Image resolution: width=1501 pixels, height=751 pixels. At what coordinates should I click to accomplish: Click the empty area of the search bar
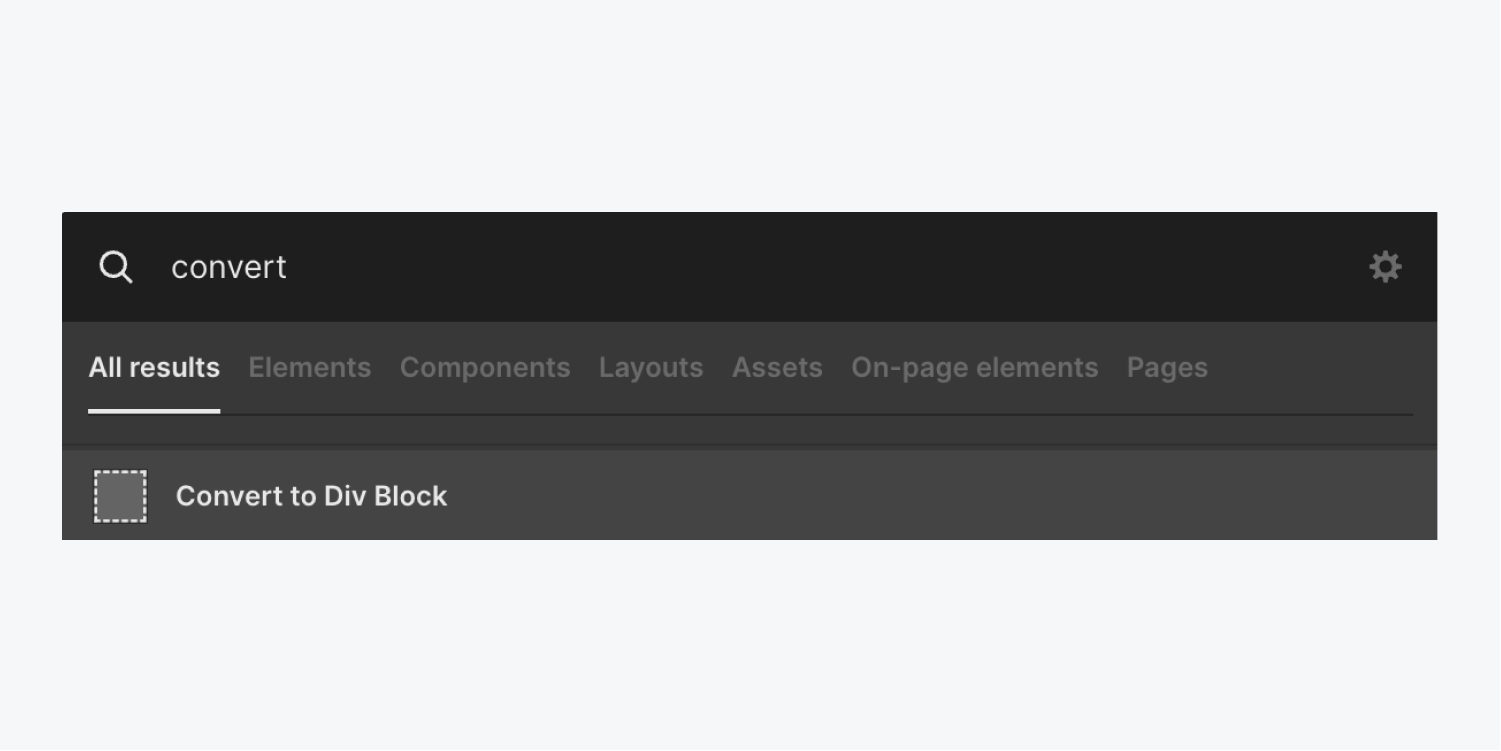pyautogui.click(x=800, y=267)
